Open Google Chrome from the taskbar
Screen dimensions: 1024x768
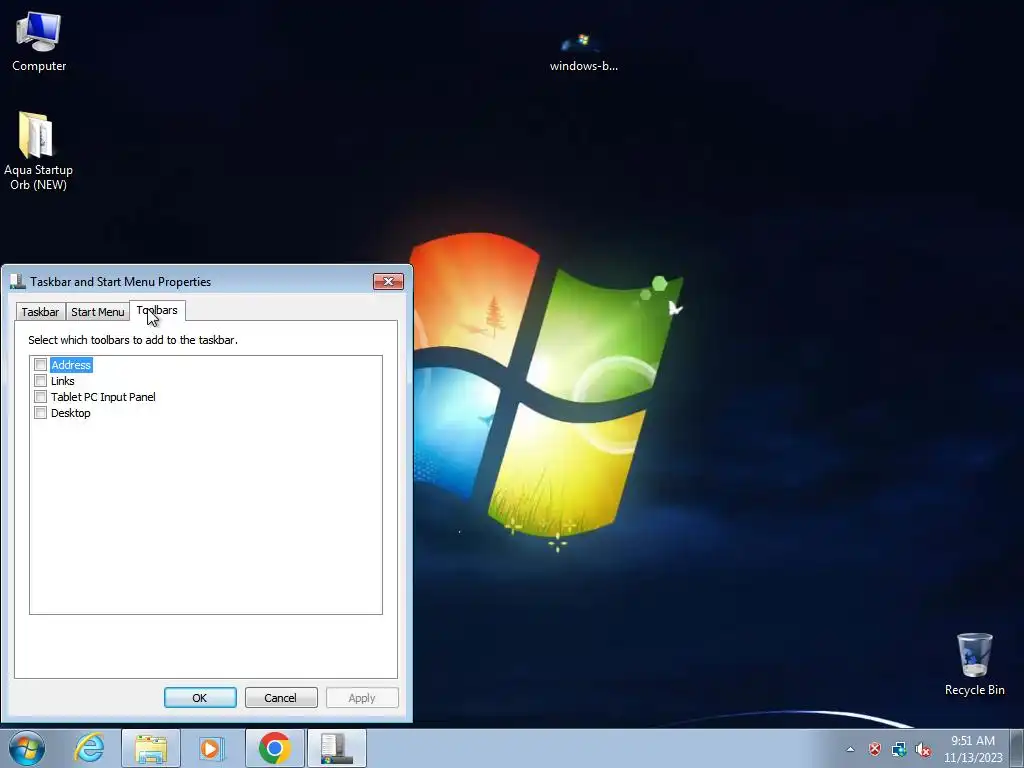[x=274, y=748]
